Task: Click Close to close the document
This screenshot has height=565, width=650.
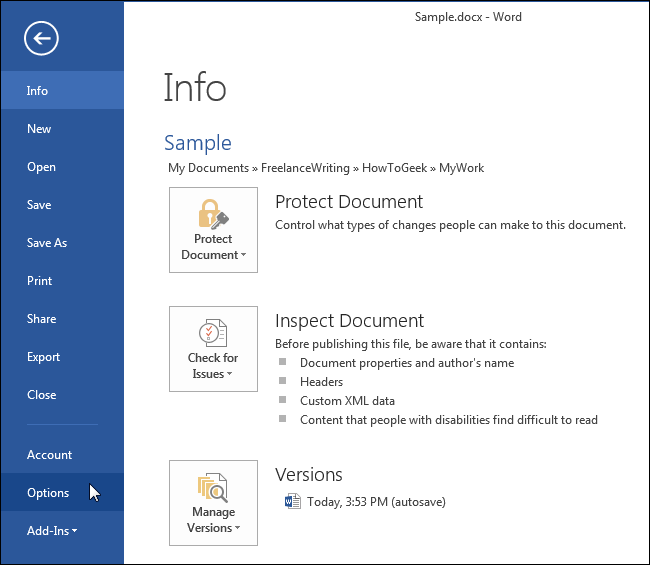Action: [62, 395]
